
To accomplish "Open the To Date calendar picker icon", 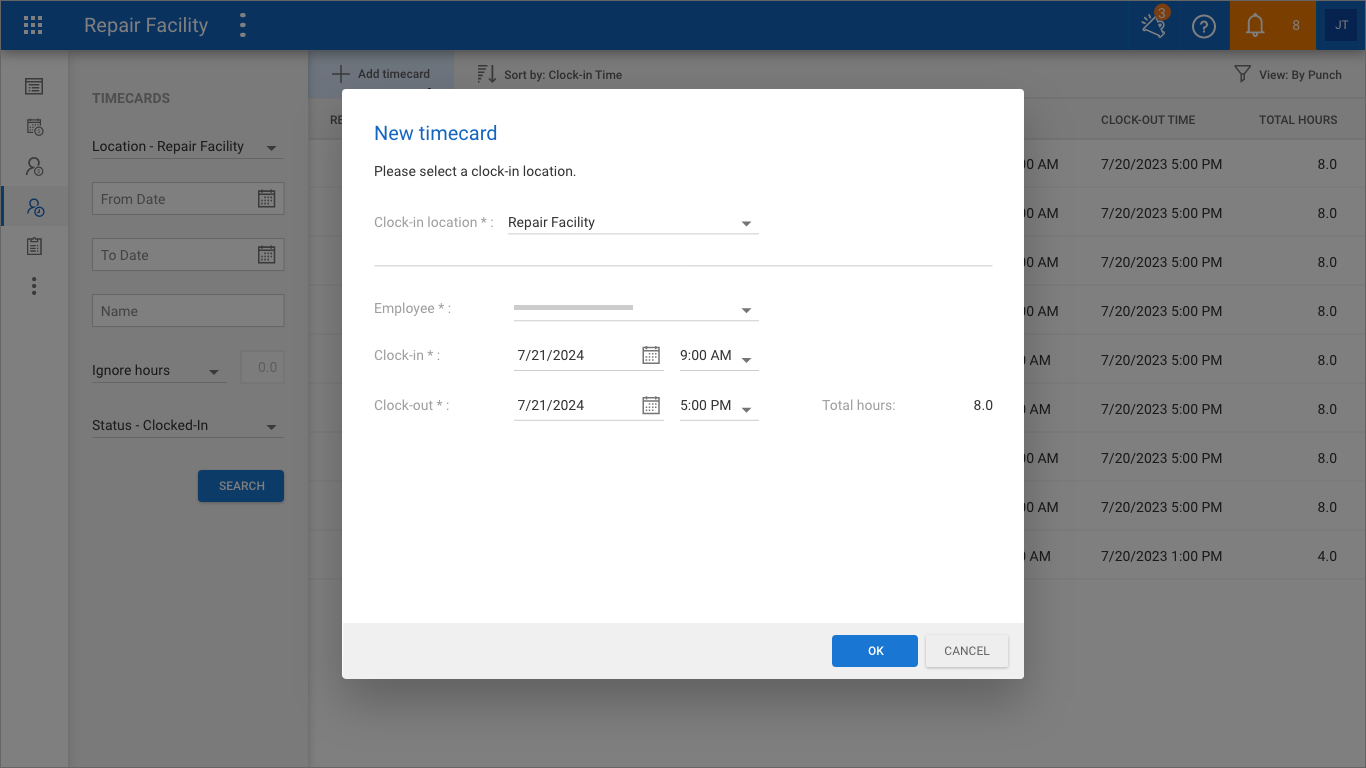I will pos(266,255).
